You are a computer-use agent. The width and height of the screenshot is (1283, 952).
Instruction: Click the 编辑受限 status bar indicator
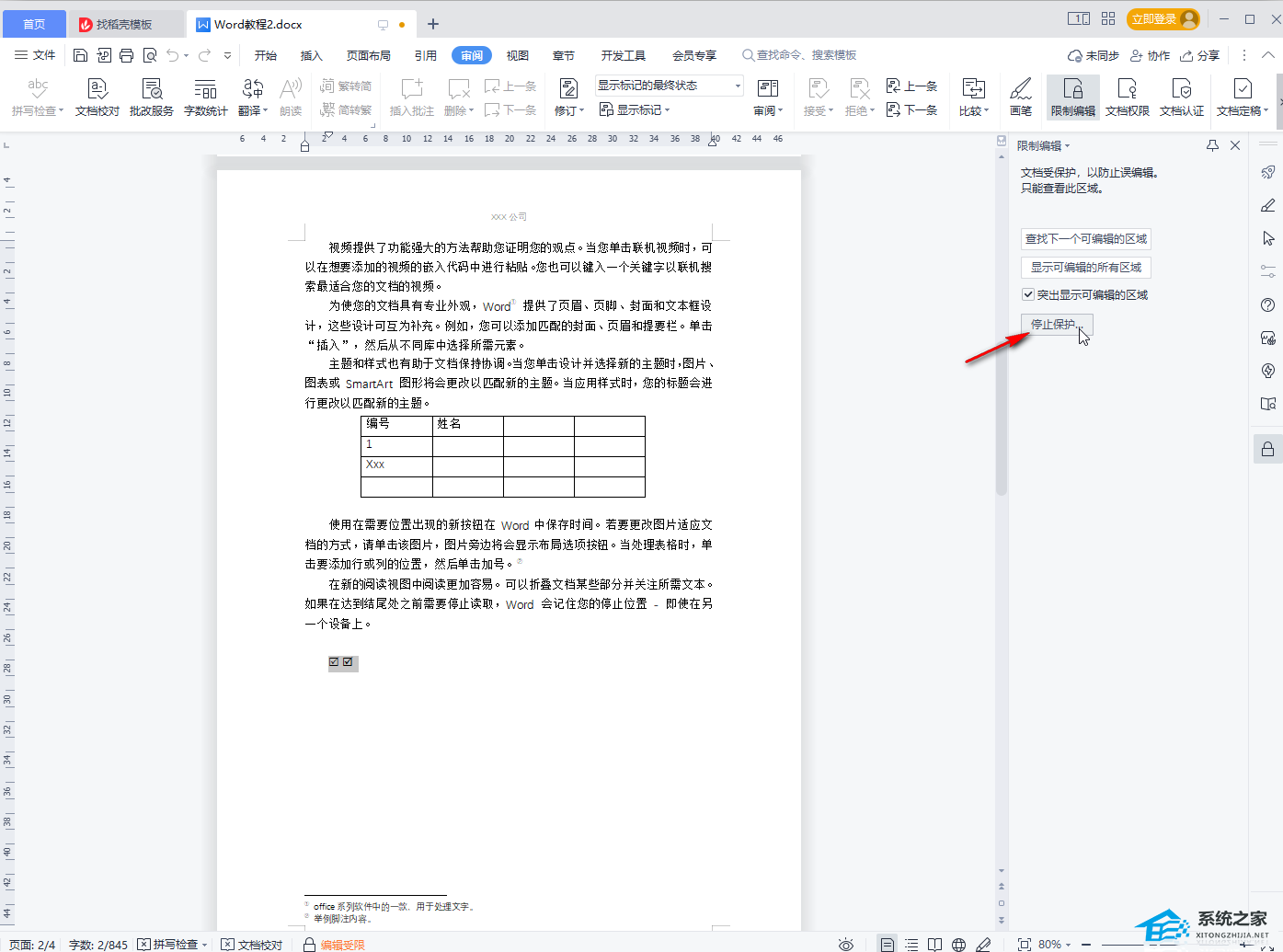click(x=335, y=944)
